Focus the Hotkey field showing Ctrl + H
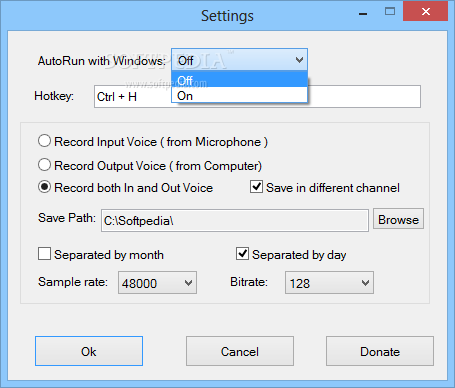 click(257, 97)
